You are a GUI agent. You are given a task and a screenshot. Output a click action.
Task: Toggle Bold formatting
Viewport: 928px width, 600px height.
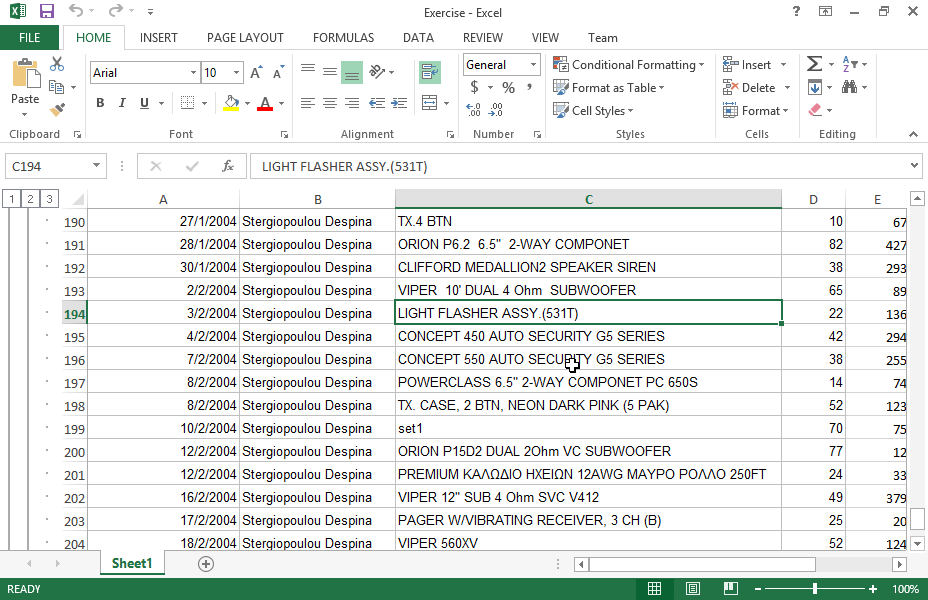tap(100, 103)
